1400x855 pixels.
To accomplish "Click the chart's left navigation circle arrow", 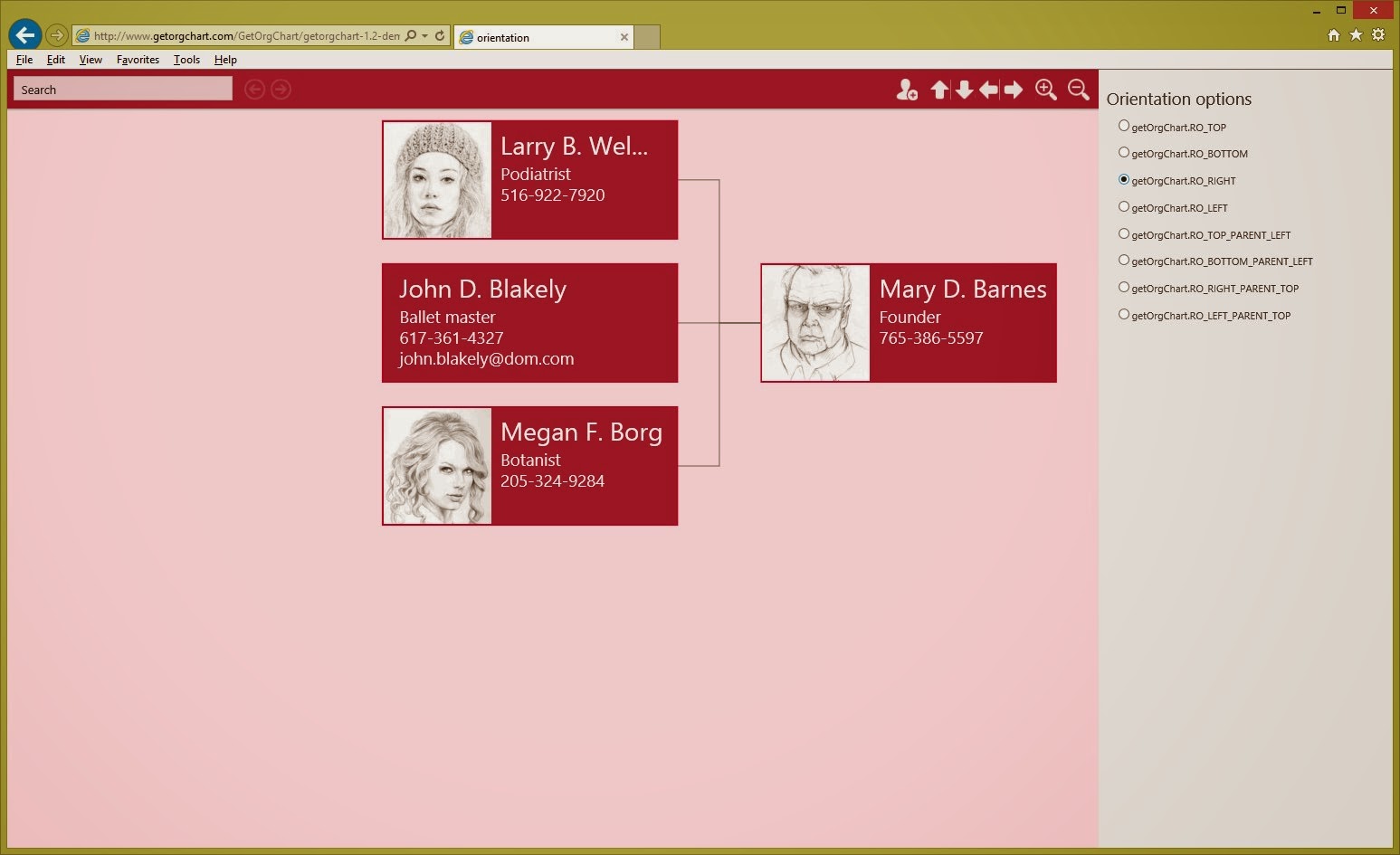I will pos(254,89).
